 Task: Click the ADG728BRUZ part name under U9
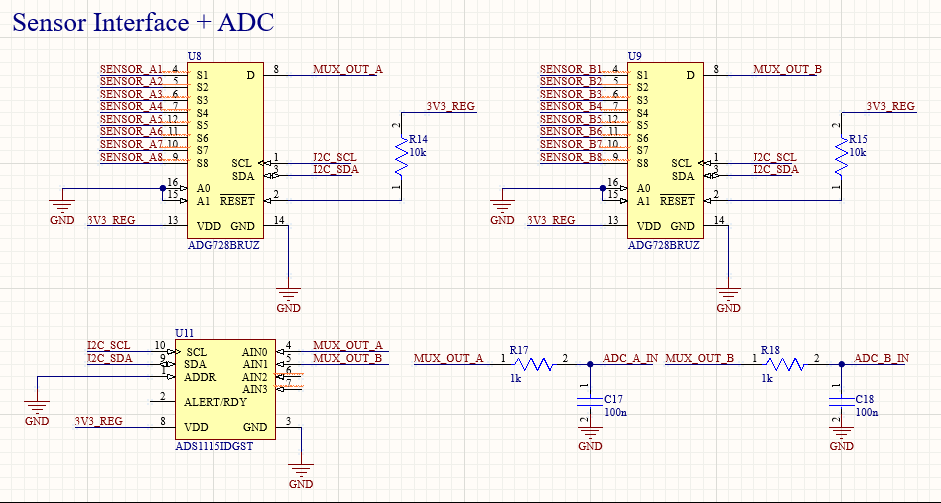tap(664, 245)
